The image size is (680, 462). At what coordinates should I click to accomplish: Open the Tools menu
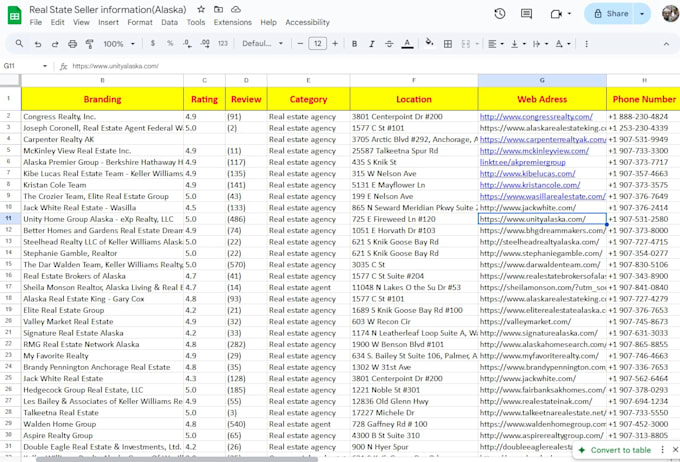(x=196, y=22)
